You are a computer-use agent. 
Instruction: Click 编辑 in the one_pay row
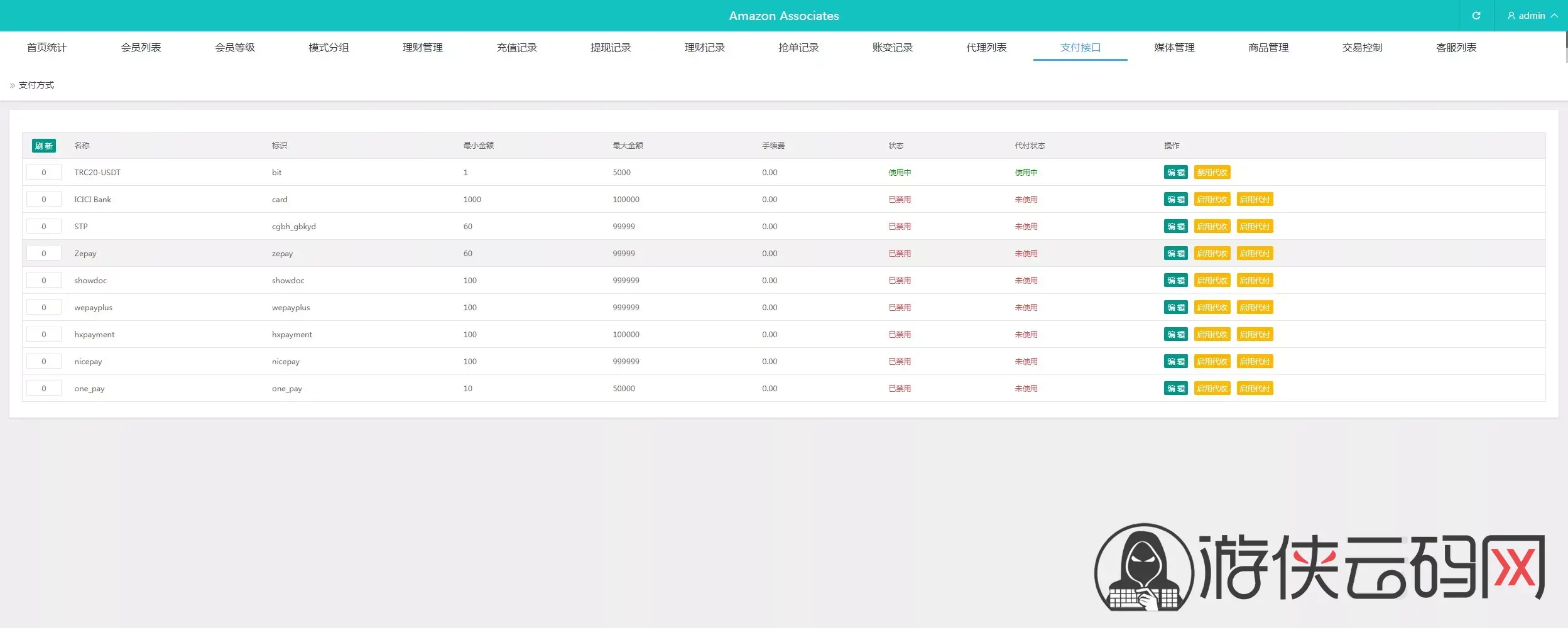[1176, 388]
